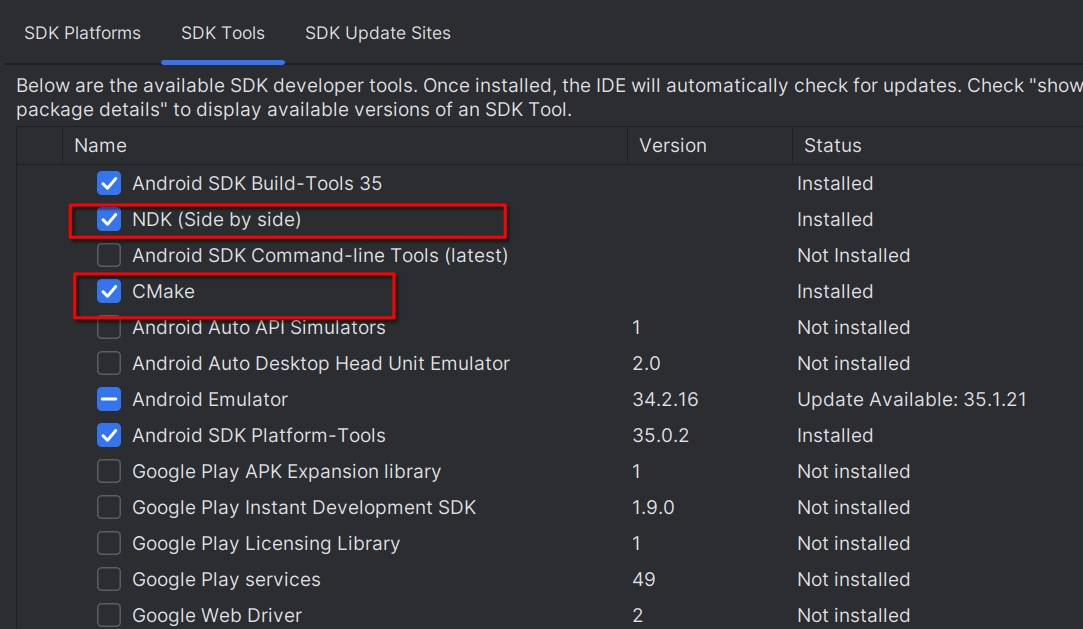Check Google Play Licensing Library box
Image resolution: width=1083 pixels, height=629 pixels.
tap(109, 544)
